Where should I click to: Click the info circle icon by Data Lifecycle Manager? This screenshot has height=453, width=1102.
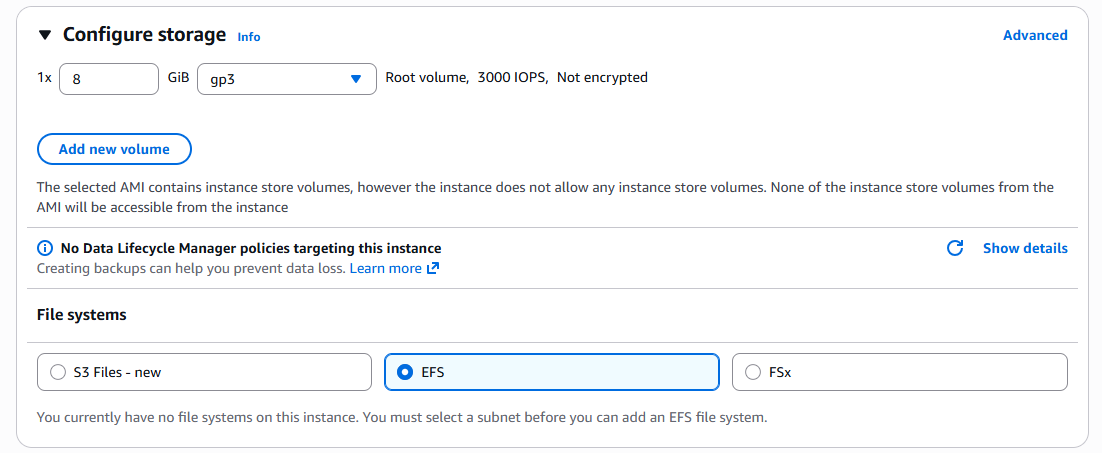click(45, 248)
